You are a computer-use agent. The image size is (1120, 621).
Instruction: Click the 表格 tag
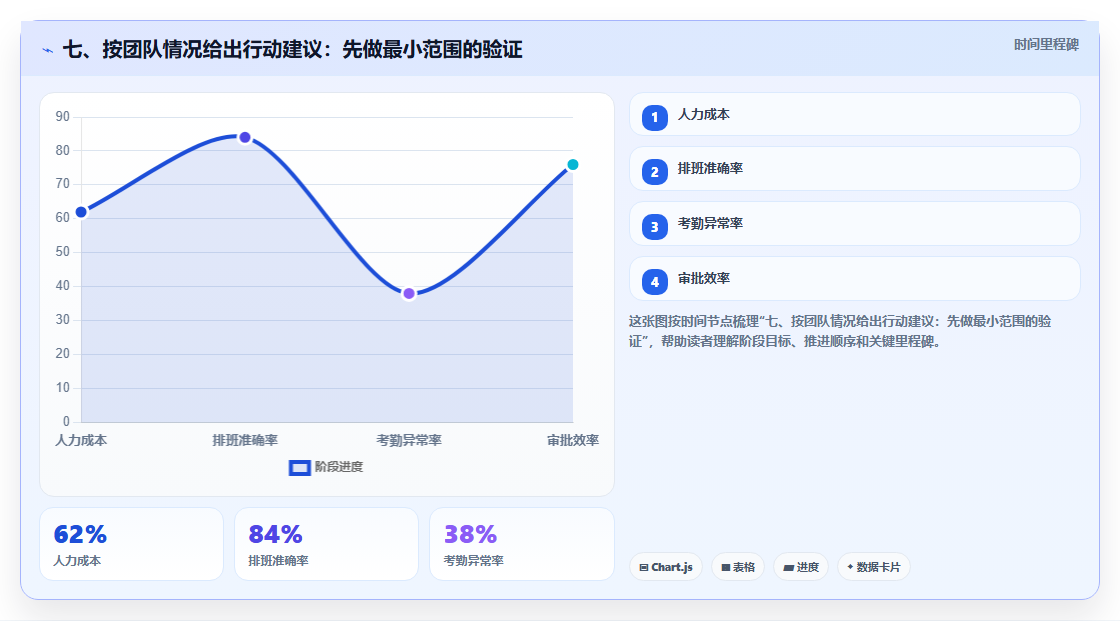(x=738, y=567)
